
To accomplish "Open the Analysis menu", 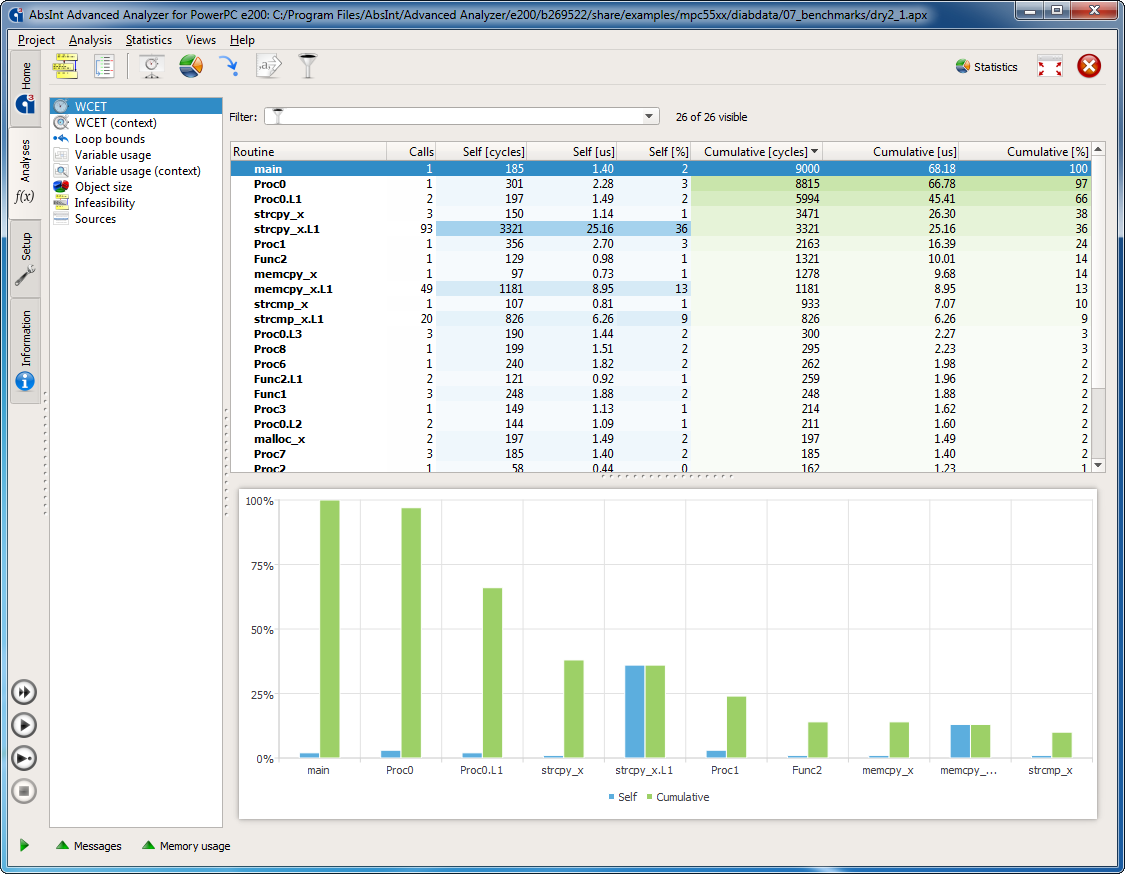I will pos(90,40).
